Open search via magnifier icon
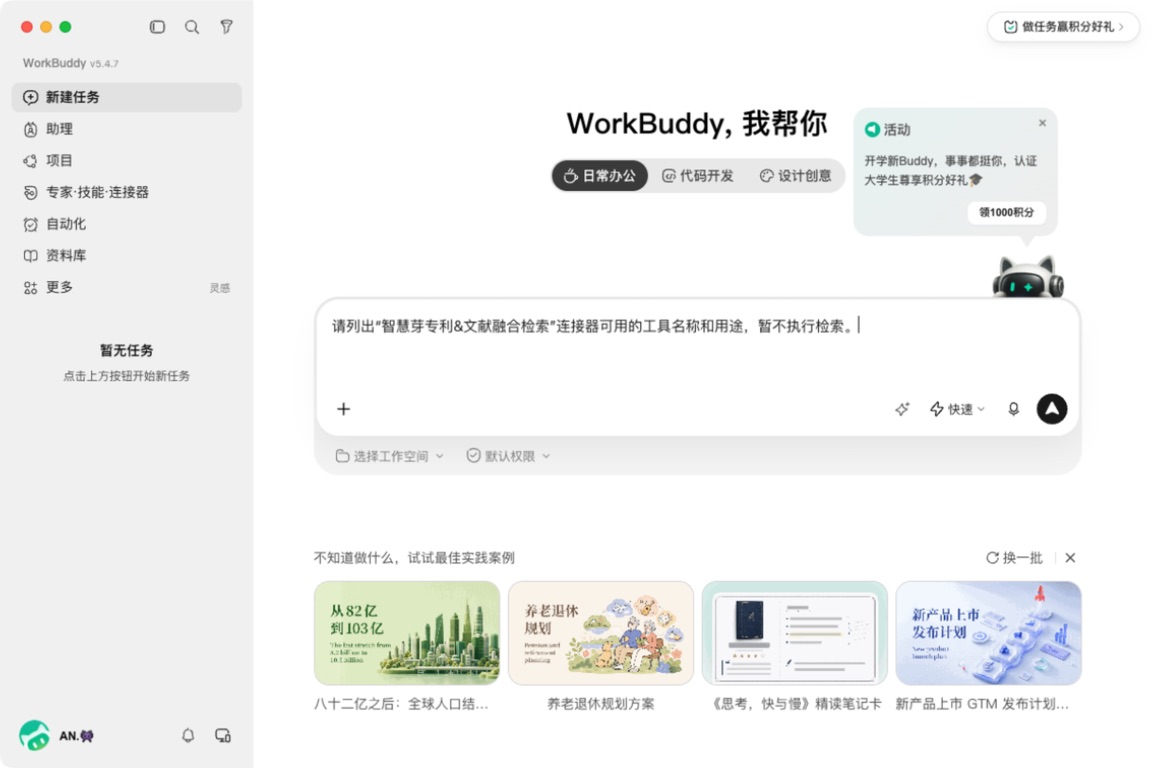Screen dimensions: 1152x768 coord(192,27)
